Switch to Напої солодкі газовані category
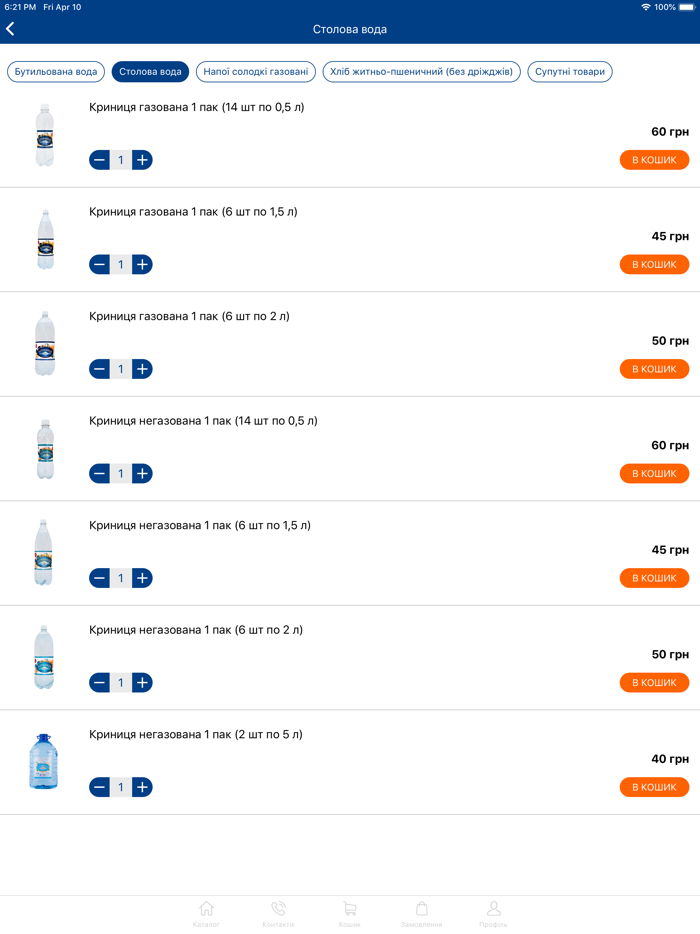This screenshot has width=700, height=934. [256, 72]
